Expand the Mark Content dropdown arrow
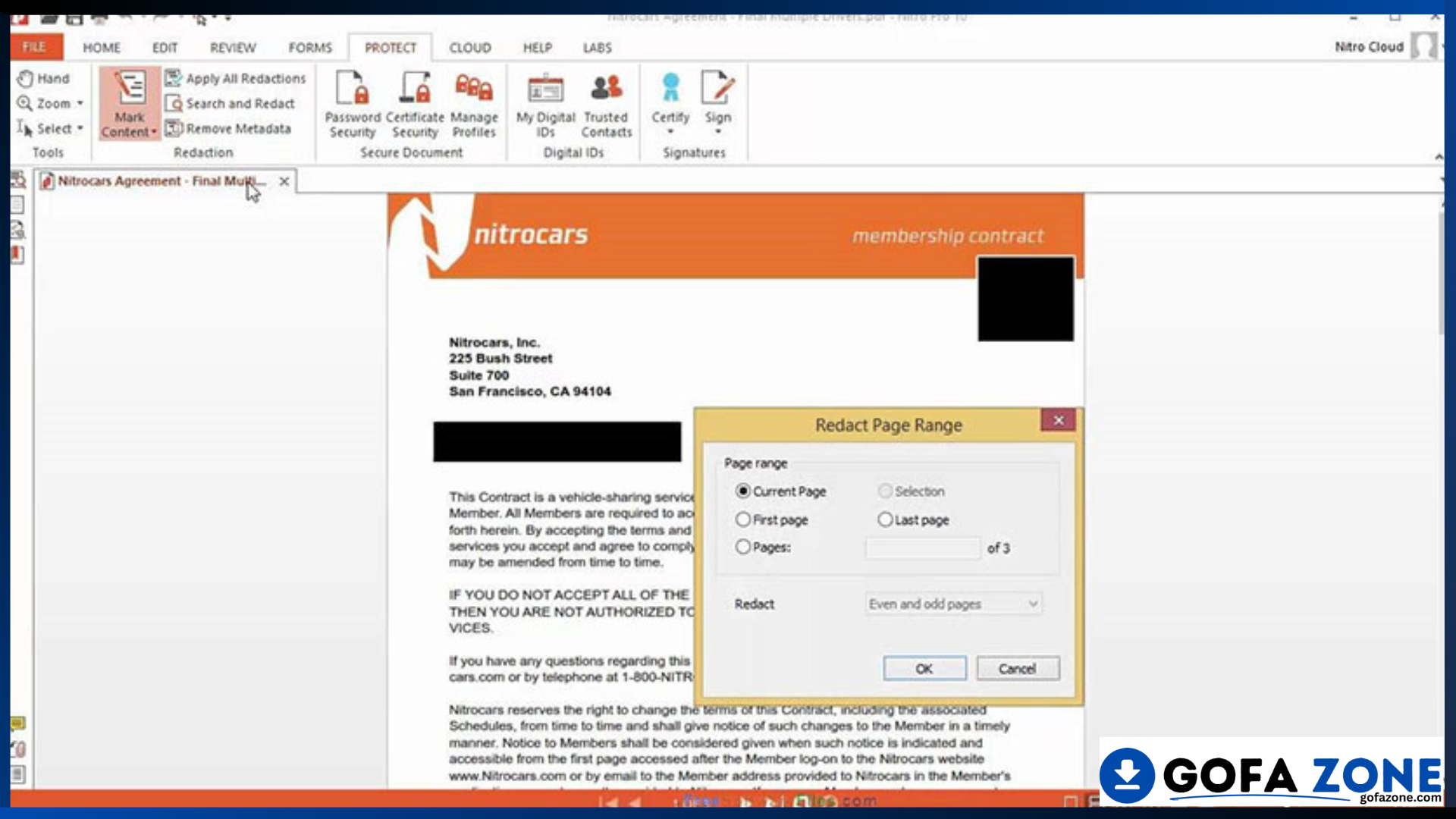 (x=154, y=132)
